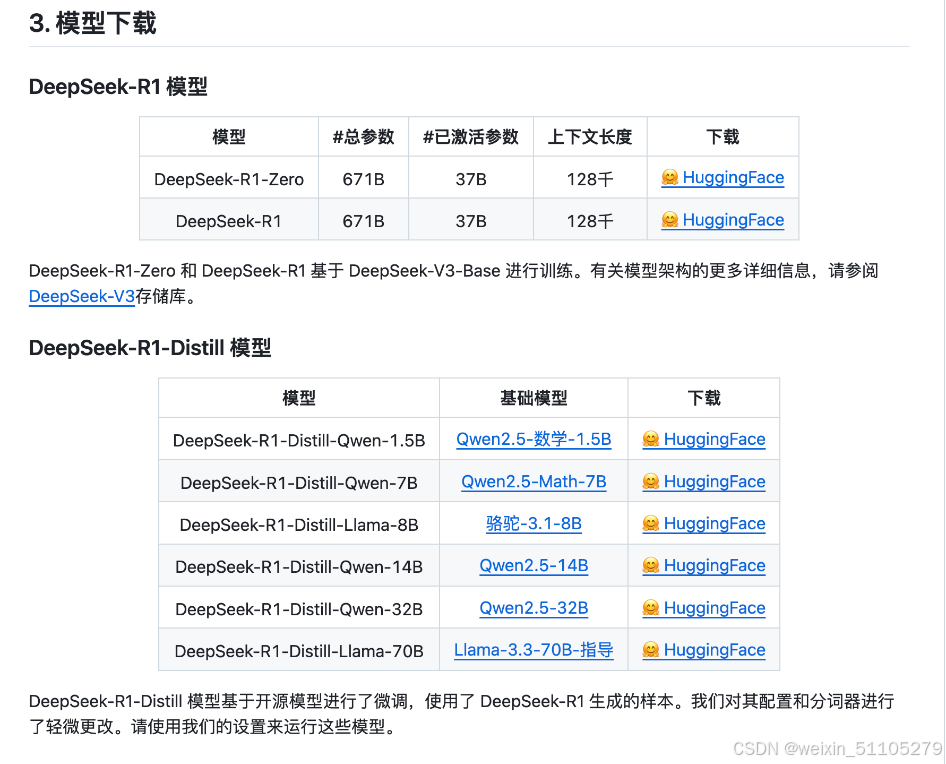Select the DeepSeek-R1-Distill-Qwen-7B cell
The image size is (946, 764).
coord(299,483)
